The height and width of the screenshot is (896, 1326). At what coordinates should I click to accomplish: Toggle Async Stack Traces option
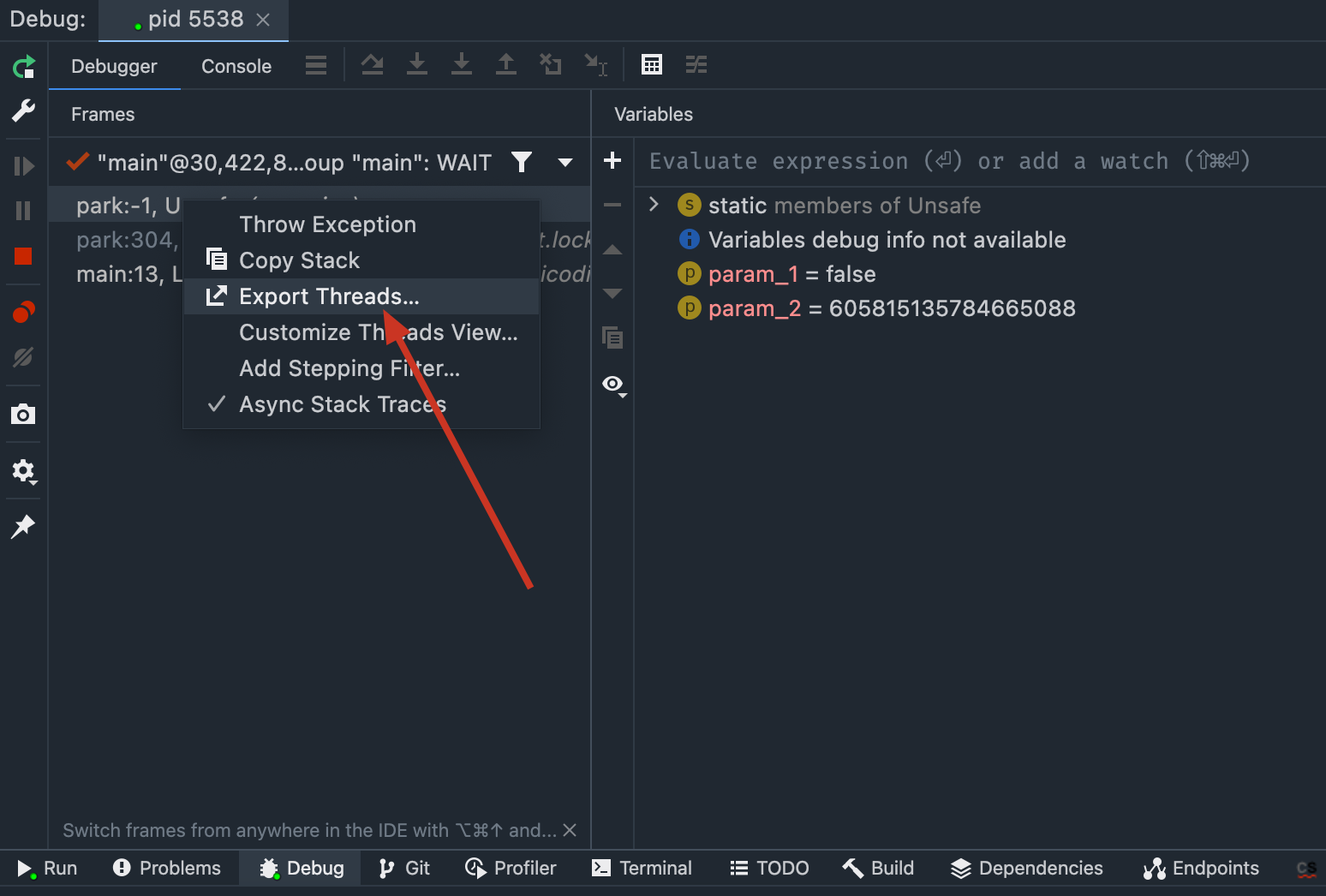342,404
